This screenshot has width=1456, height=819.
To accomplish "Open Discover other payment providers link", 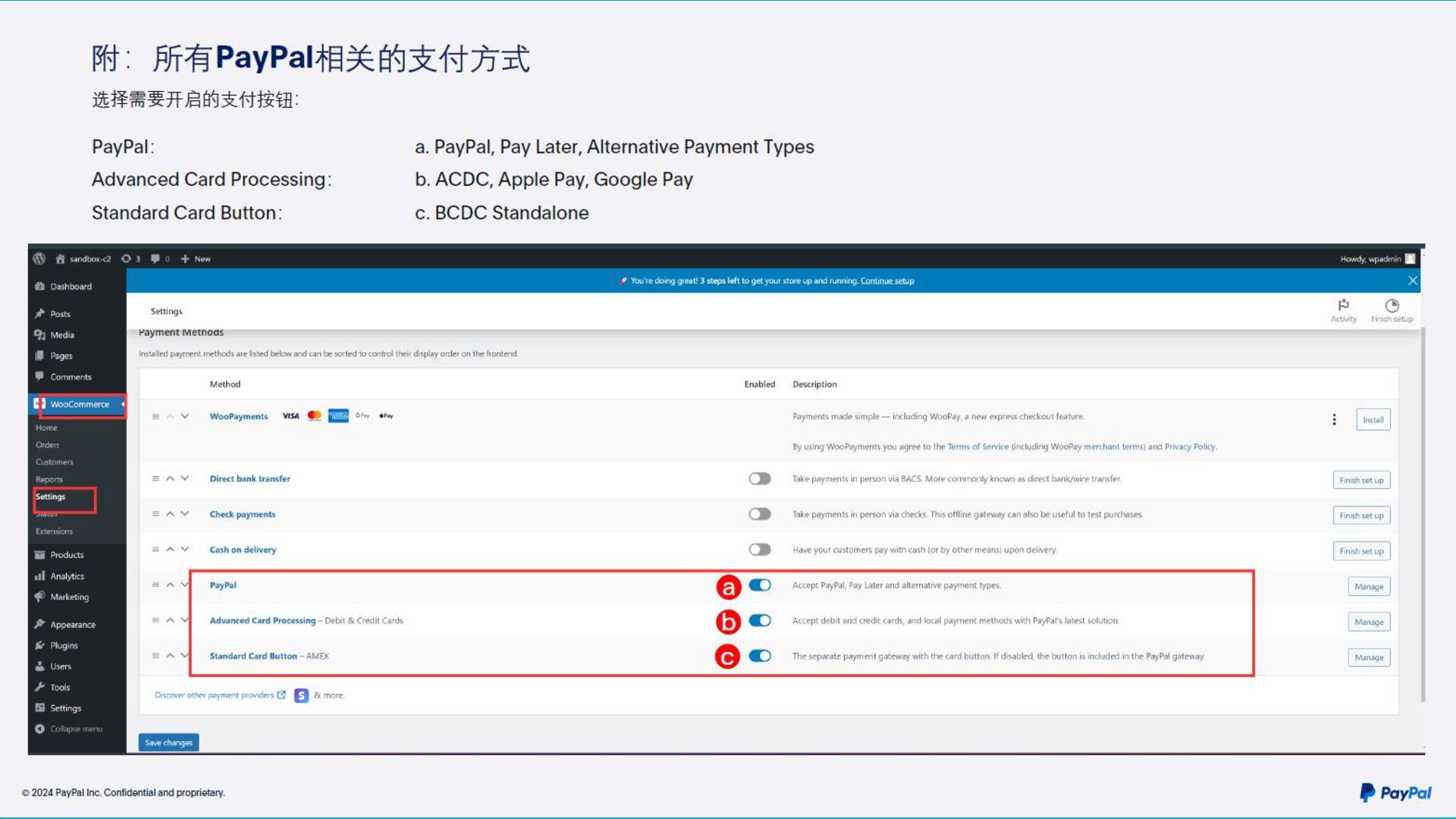I will point(220,695).
